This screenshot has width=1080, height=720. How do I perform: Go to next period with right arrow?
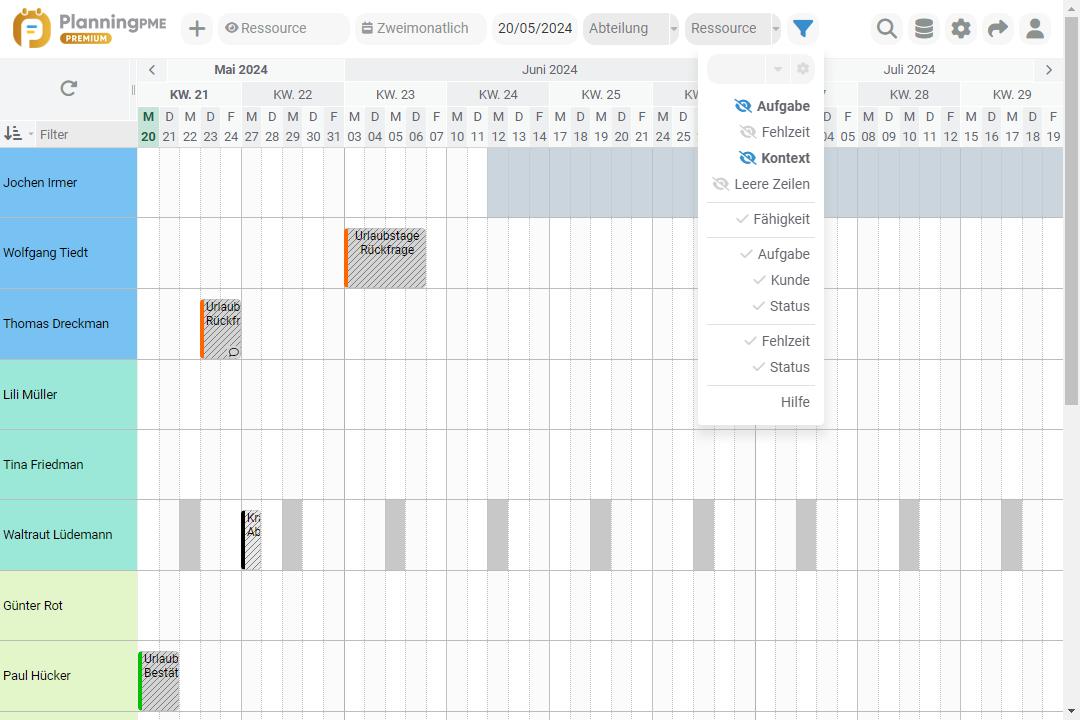point(1048,70)
